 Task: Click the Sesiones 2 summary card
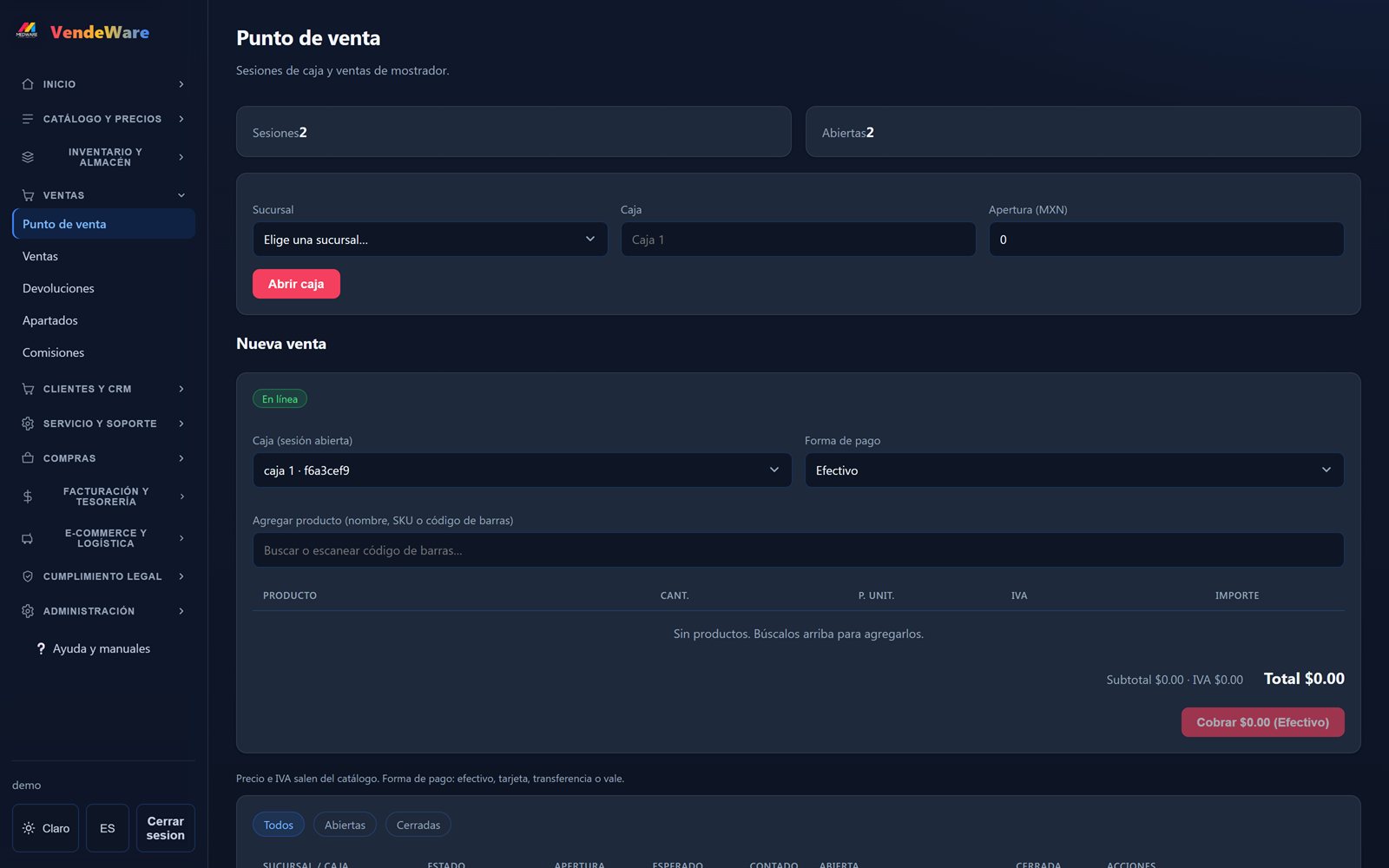[x=513, y=132]
